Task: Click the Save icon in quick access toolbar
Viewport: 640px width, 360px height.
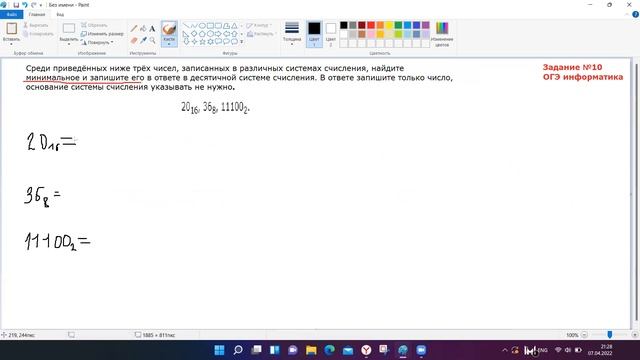Action: click(16, 5)
